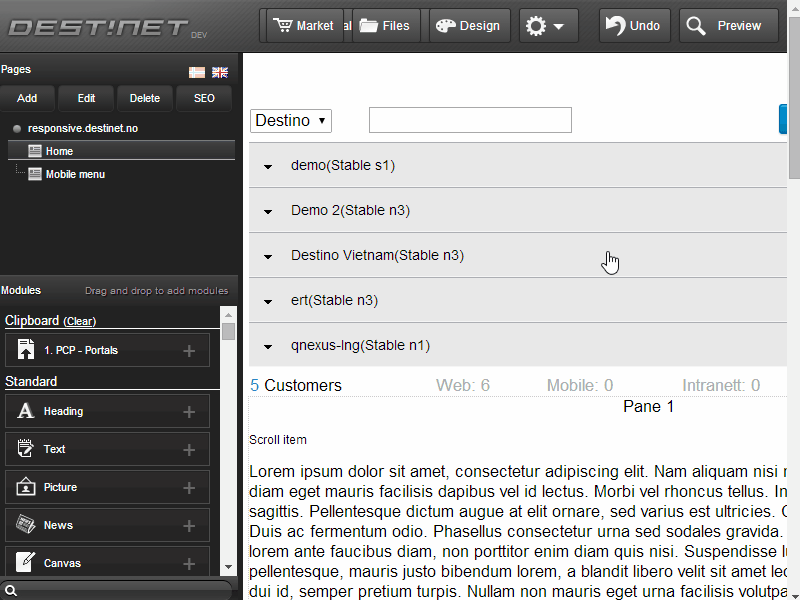Open the Destino dropdown selector
Screen dimensions: 800x600
[x=290, y=120]
